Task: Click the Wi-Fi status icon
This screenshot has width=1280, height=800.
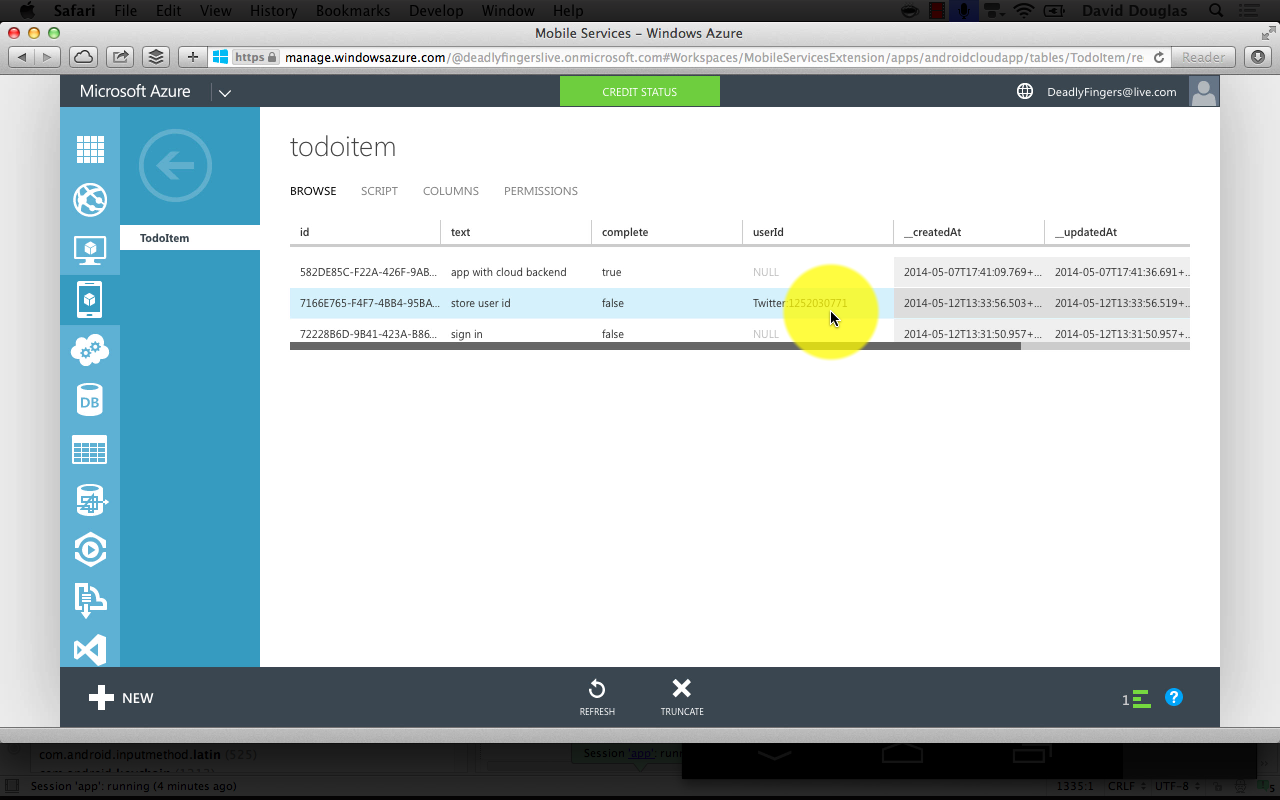Action: point(1023,11)
